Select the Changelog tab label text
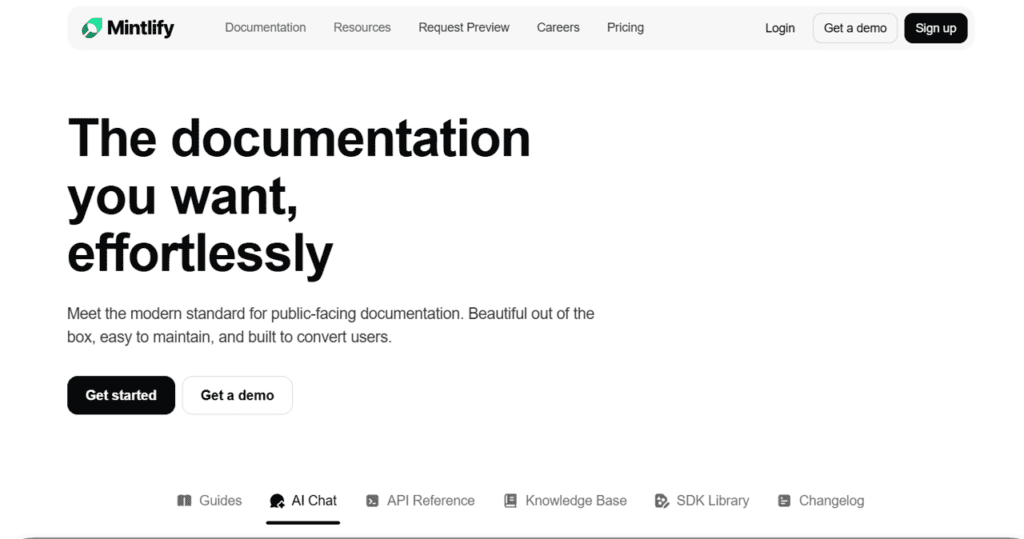 (831, 501)
